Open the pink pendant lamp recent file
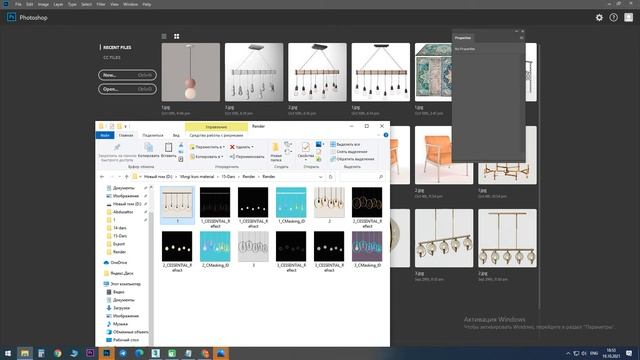 (x=191, y=72)
